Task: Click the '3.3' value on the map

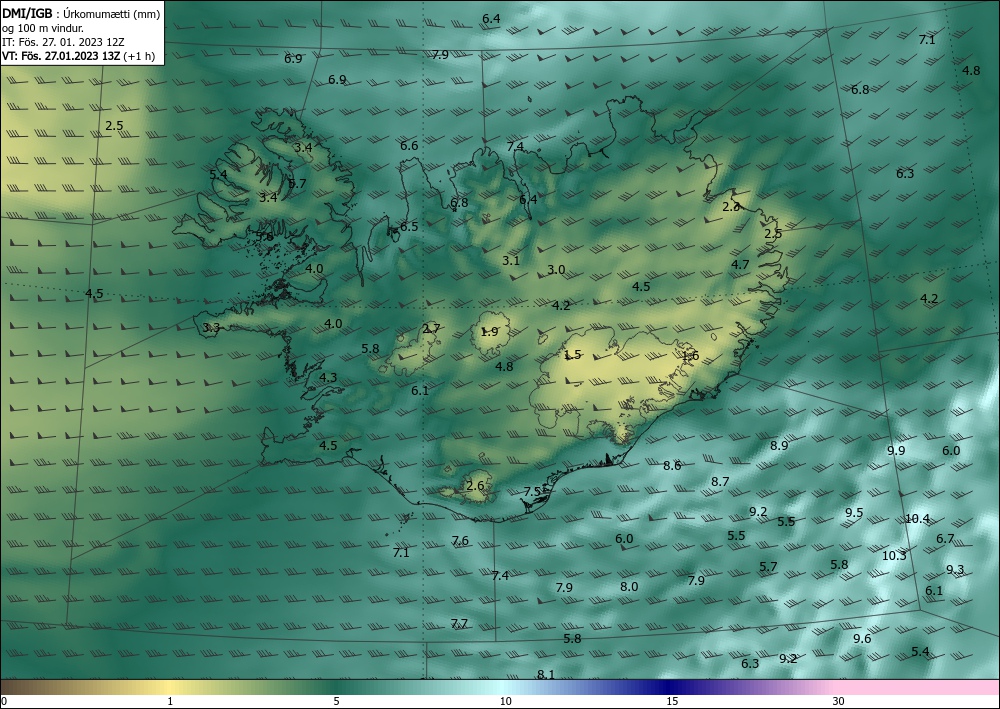Action: pos(211,328)
